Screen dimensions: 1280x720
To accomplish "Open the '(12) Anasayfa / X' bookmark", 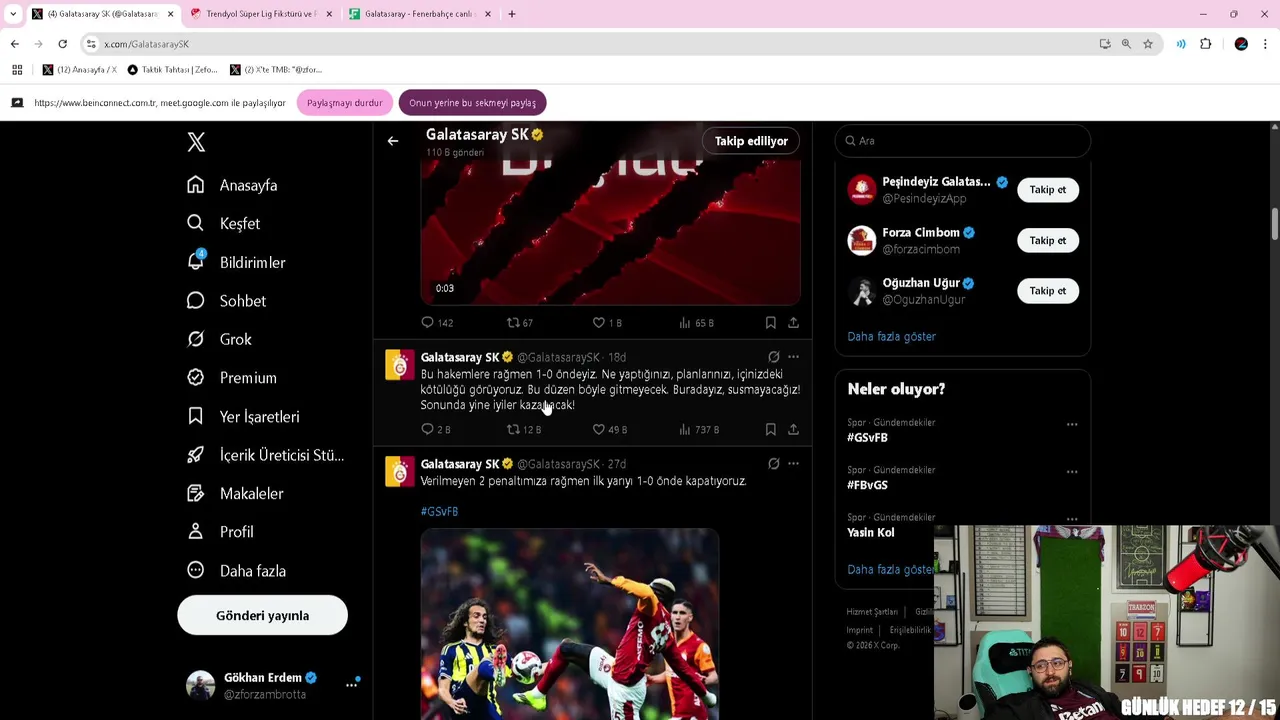I will (79, 70).
